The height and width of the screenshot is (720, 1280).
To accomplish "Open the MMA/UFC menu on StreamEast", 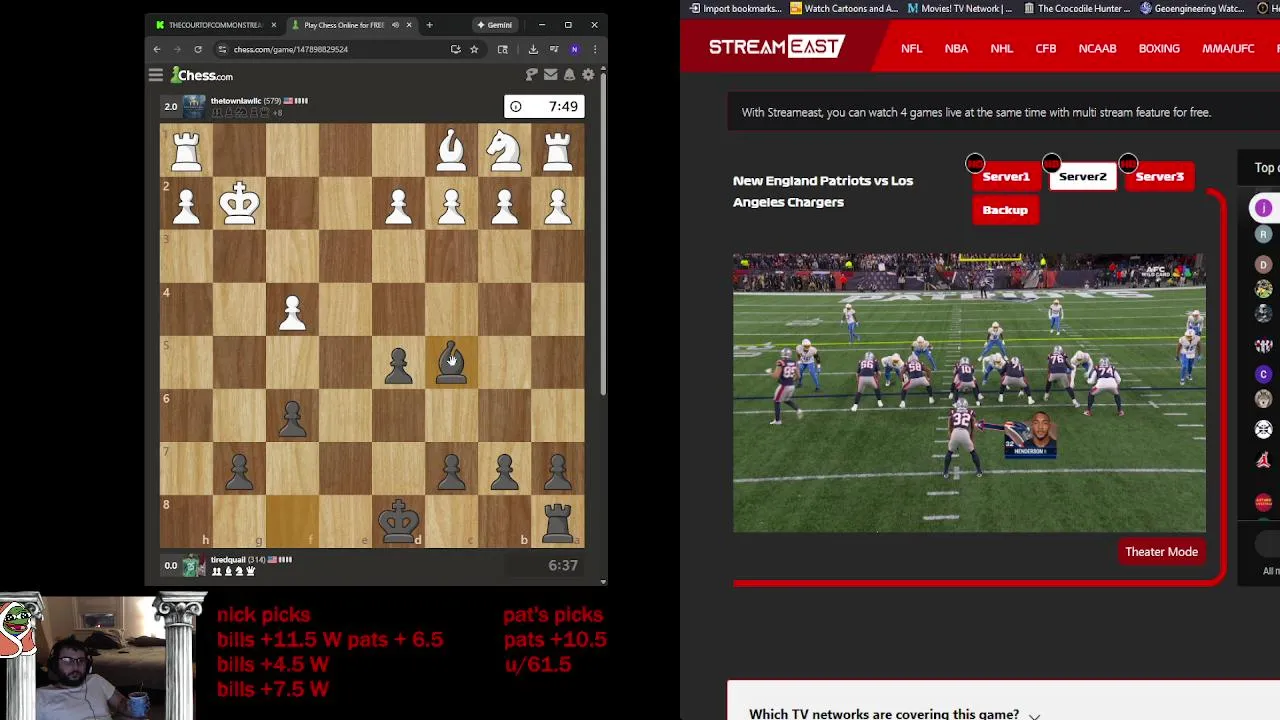I will (x=1228, y=48).
